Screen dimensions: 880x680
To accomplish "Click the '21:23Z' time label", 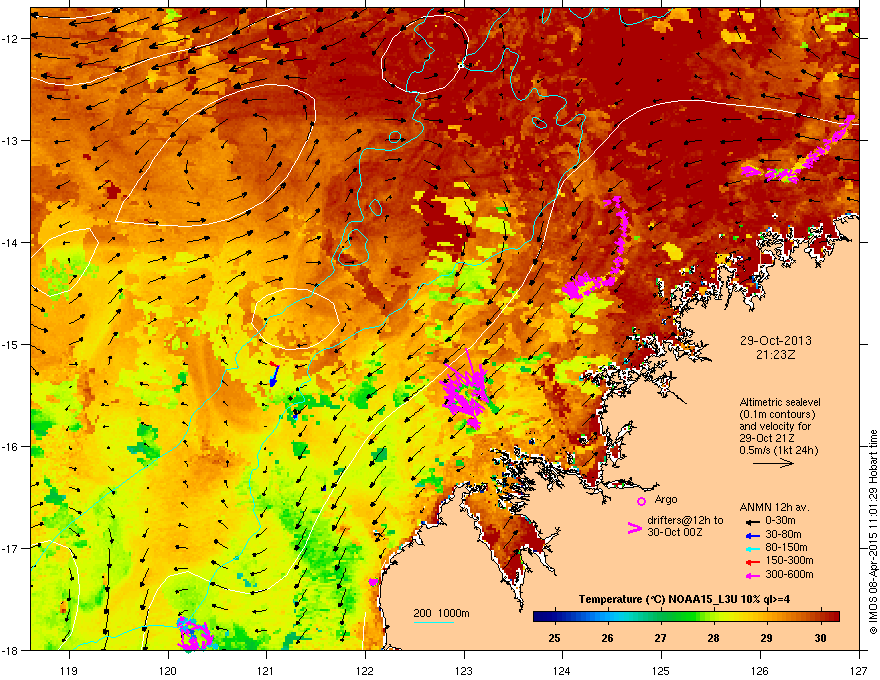I will click(775, 355).
